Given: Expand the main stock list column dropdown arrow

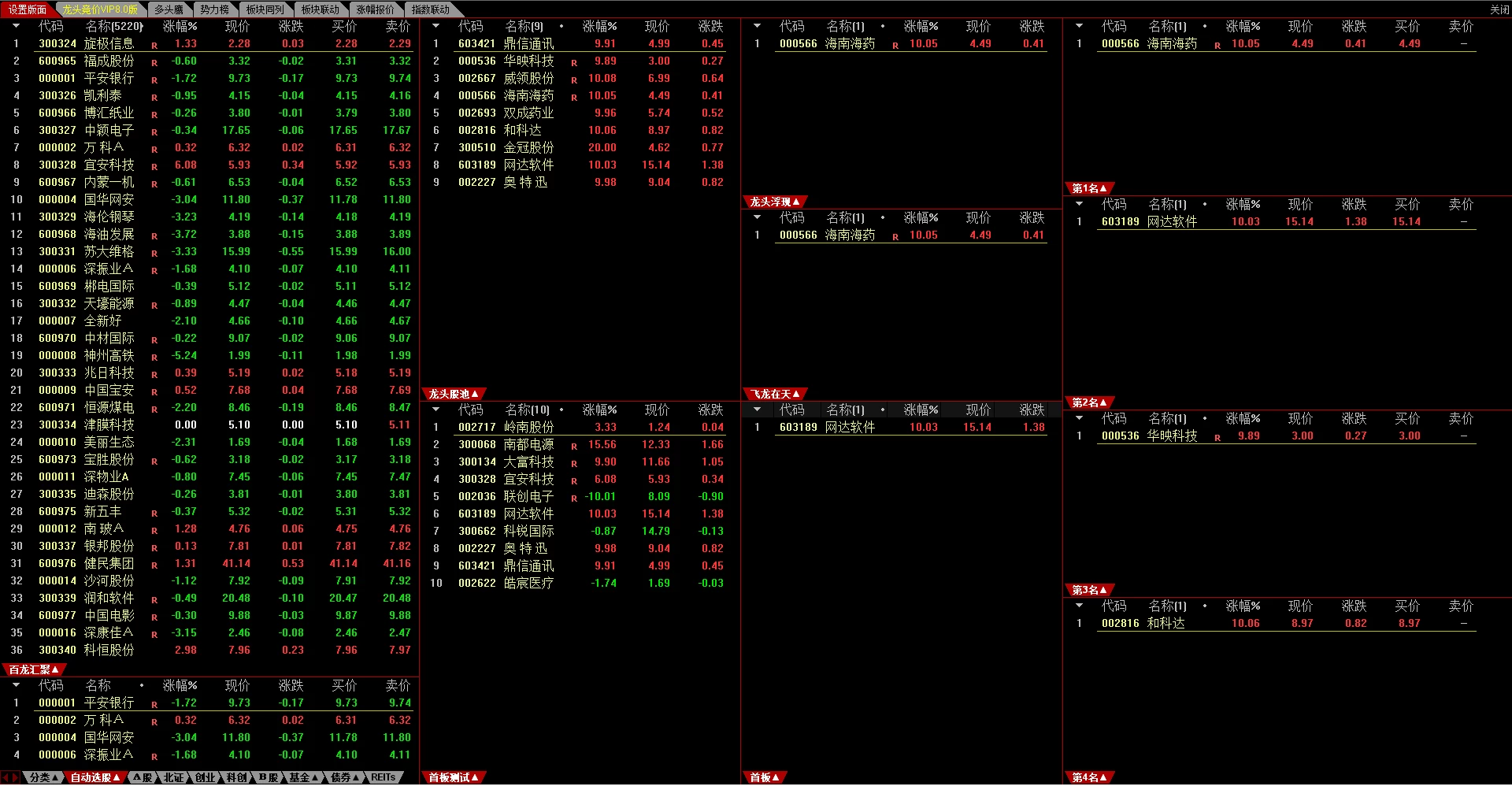Looking at the screenshot, I should coord(16,26).
